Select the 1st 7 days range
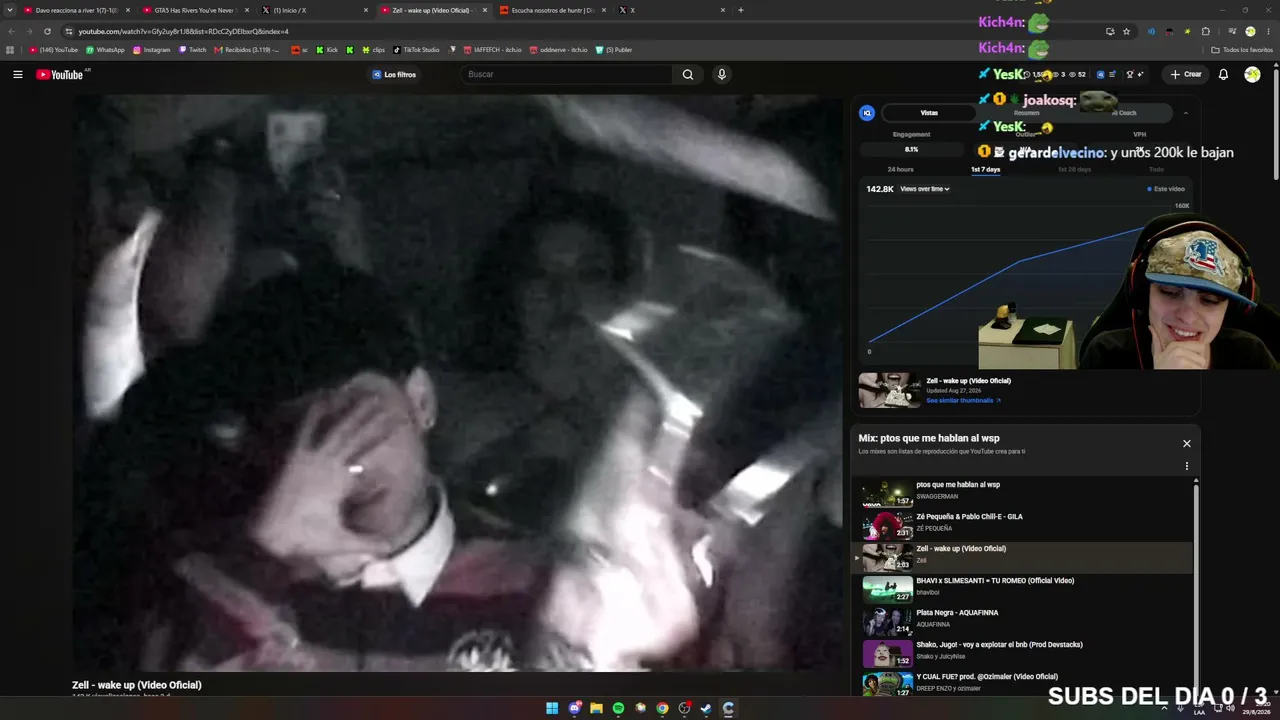1280x720 pixels. tap(985, 169)
